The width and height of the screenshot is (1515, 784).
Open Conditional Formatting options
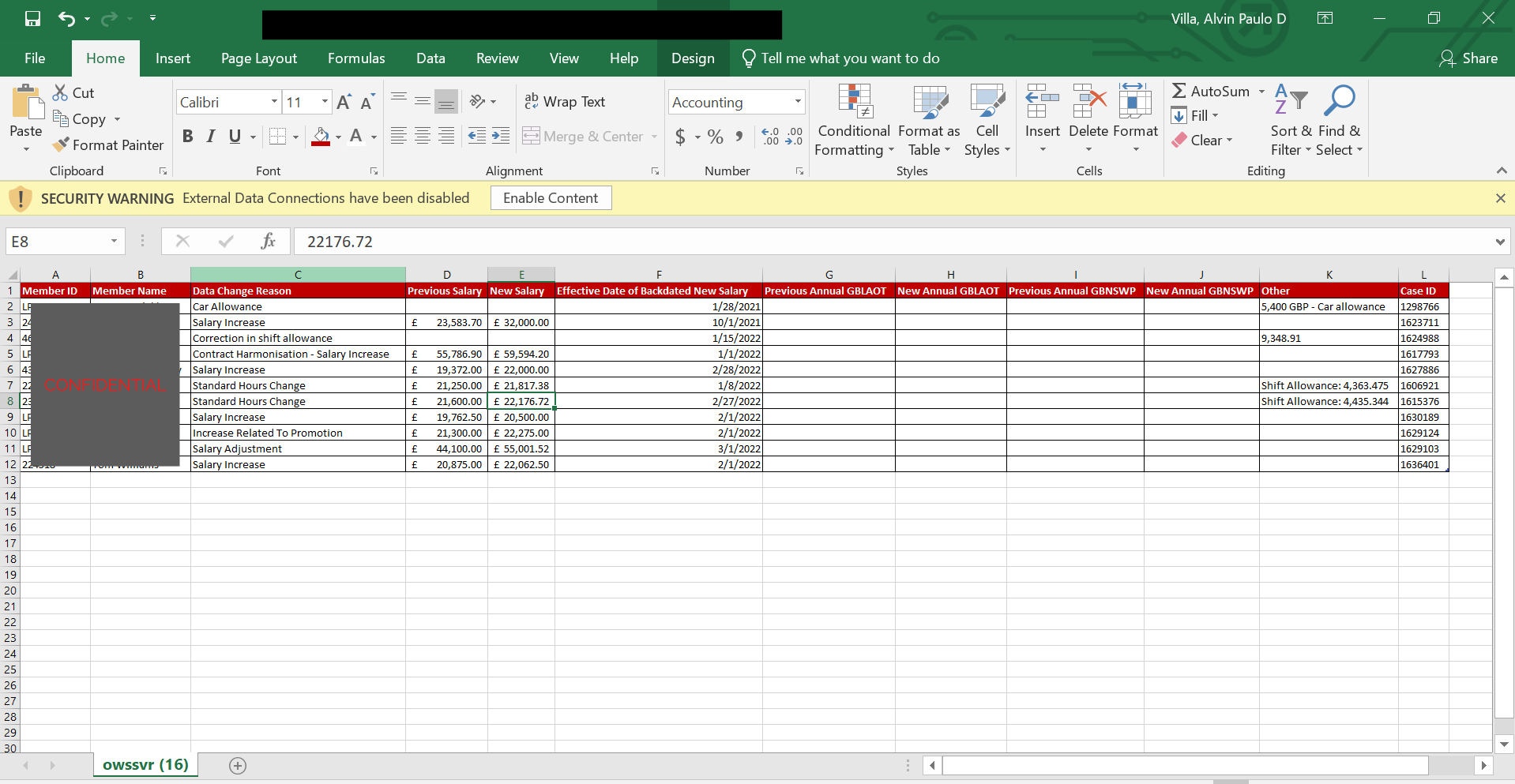point(854,120)
